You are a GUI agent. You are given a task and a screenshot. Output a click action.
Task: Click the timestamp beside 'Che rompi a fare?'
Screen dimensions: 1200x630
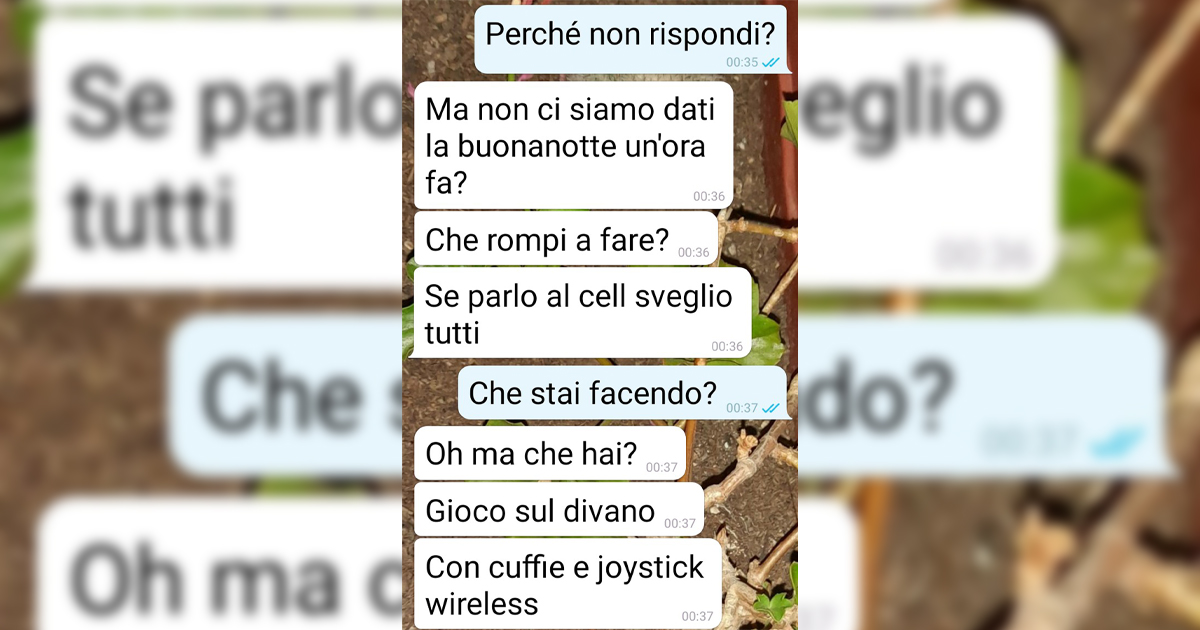pyautogui.click(x=694, y=253)
